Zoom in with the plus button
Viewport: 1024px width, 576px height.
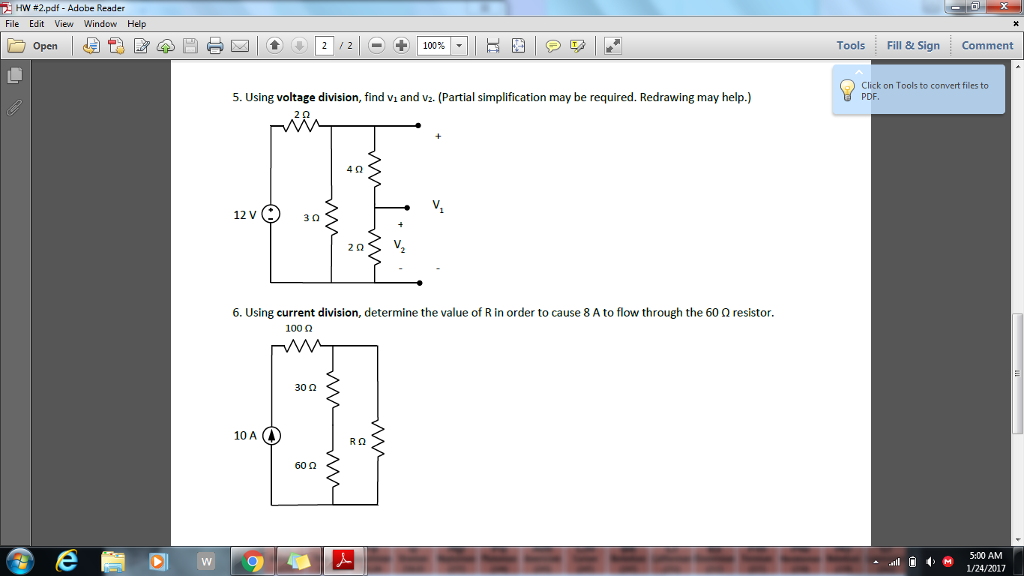403,45
